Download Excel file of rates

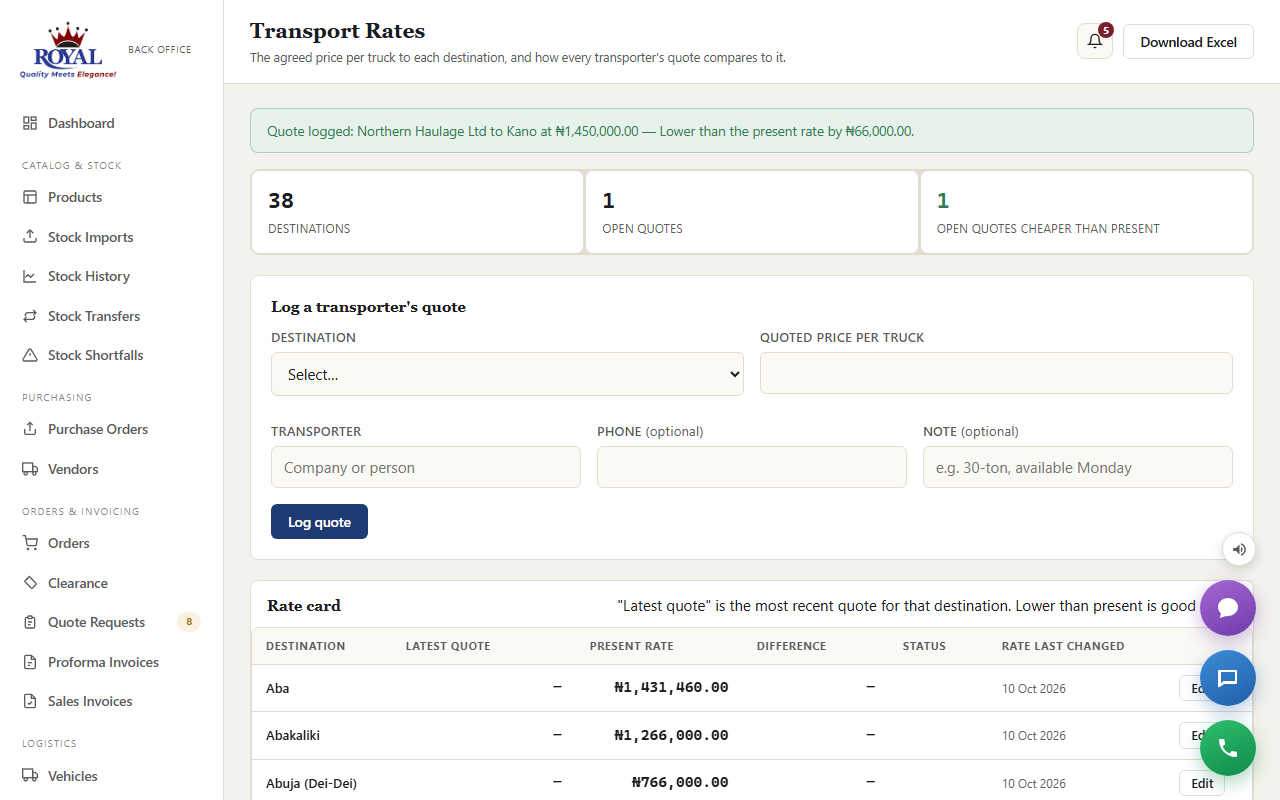point(1188,42)
